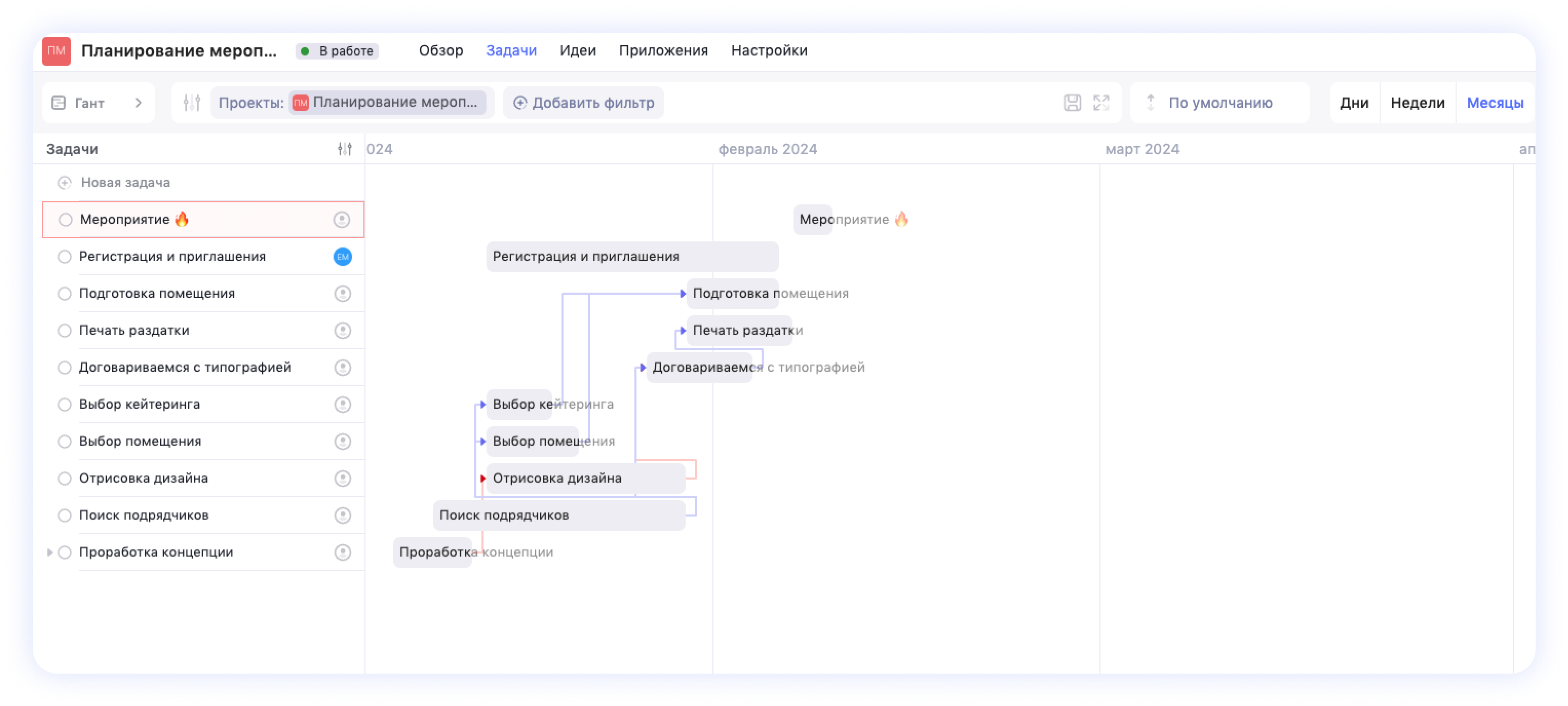This screenshot has height=706, width=1568.
Task: Set timeline scale to Дни
Action: (1354, 103)
